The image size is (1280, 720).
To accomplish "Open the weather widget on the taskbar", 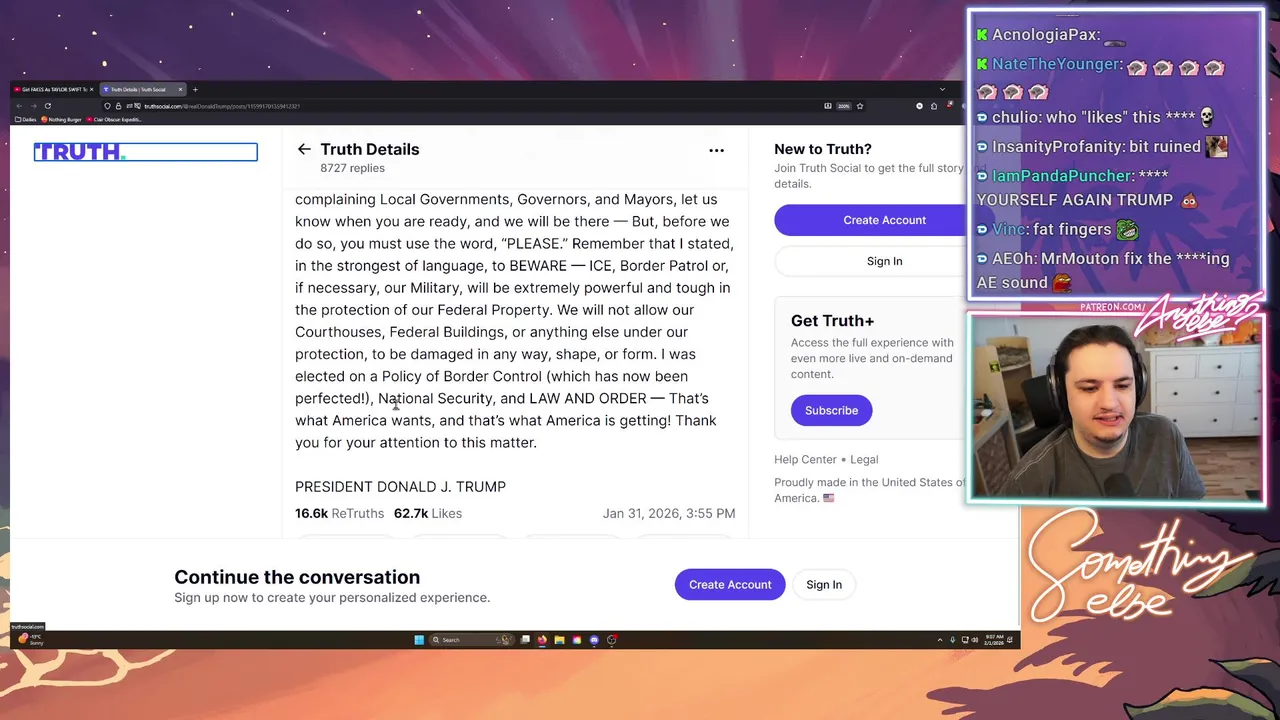I will (30, 638).
